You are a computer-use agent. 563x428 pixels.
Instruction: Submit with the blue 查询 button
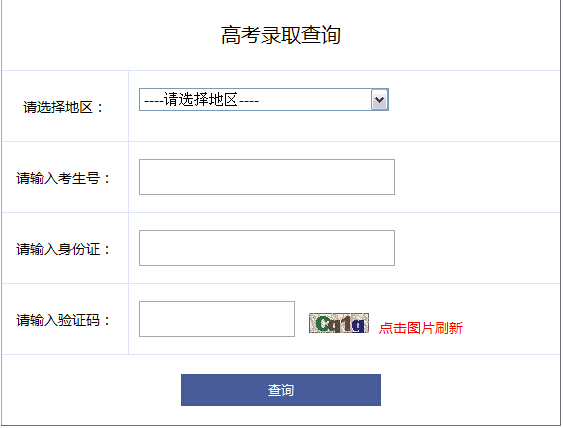(x=281, y=390)
